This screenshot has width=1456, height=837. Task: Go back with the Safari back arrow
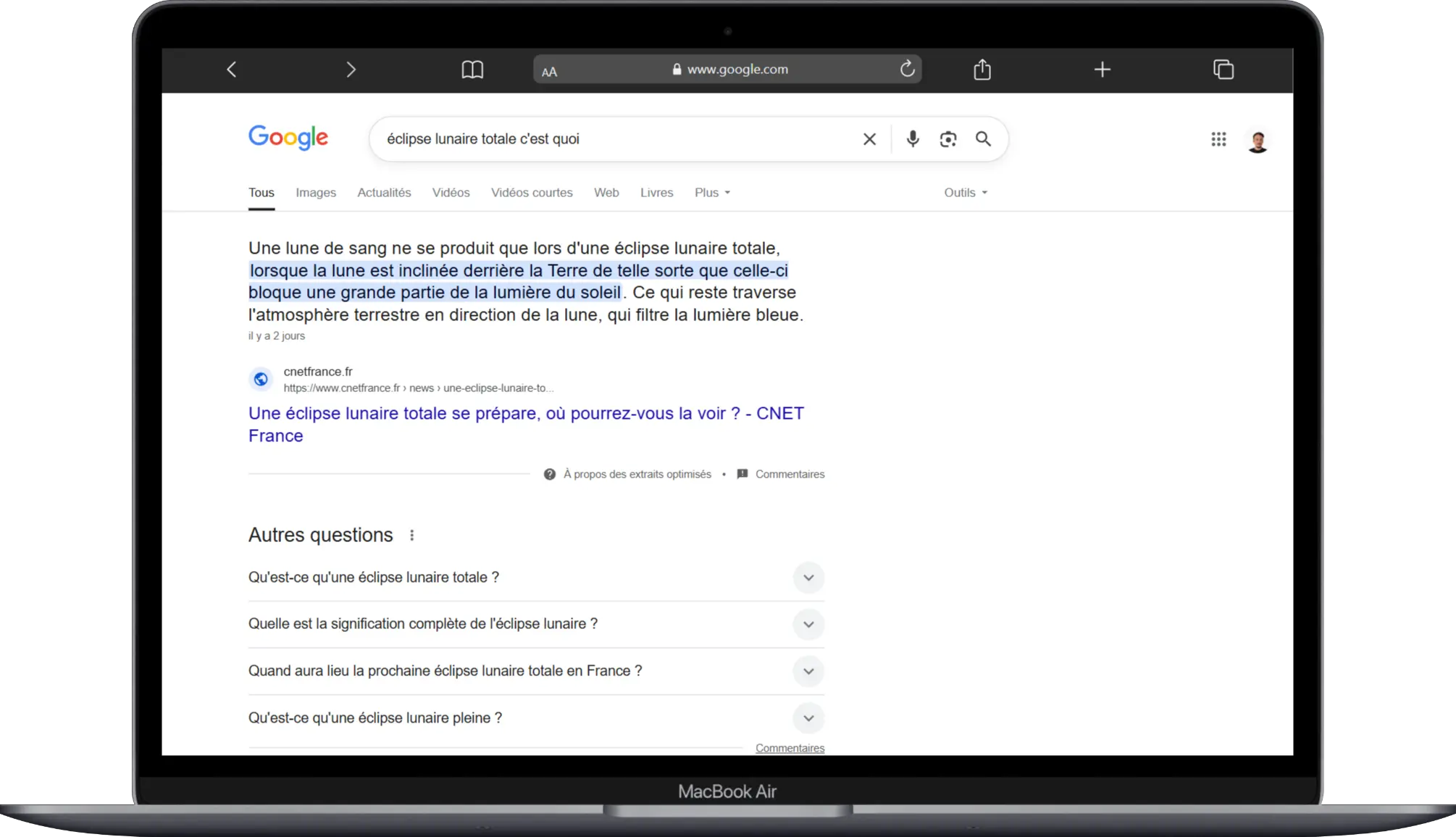coord(232,70)
